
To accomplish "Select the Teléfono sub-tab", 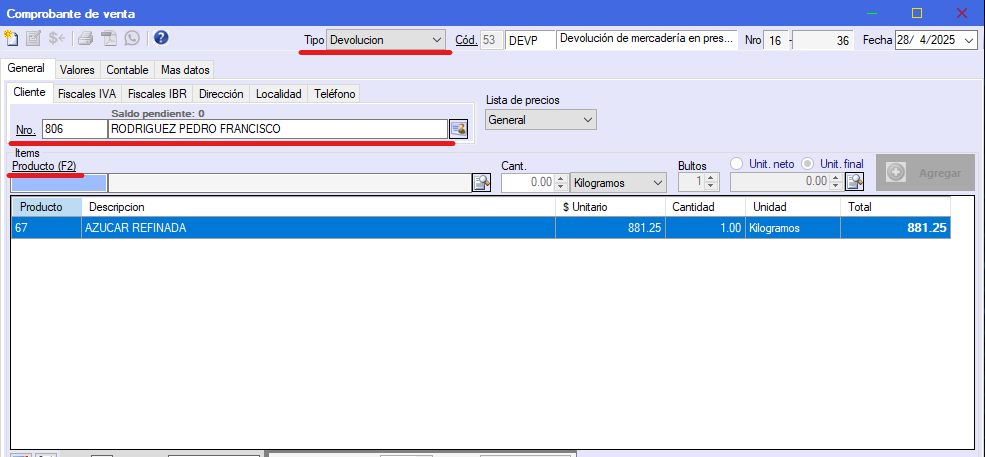I will 335,94.
